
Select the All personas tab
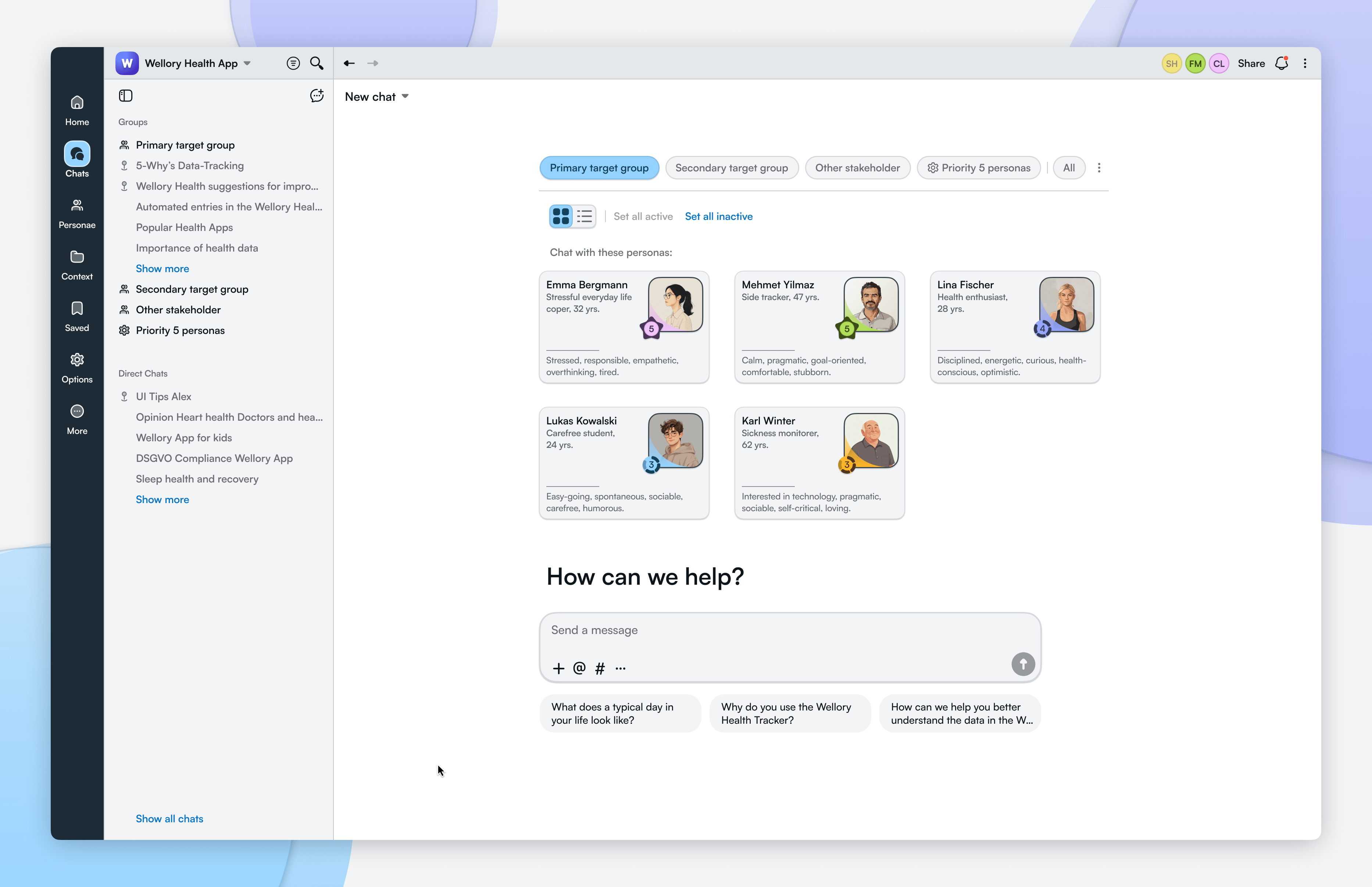[x=1069, y=168]
